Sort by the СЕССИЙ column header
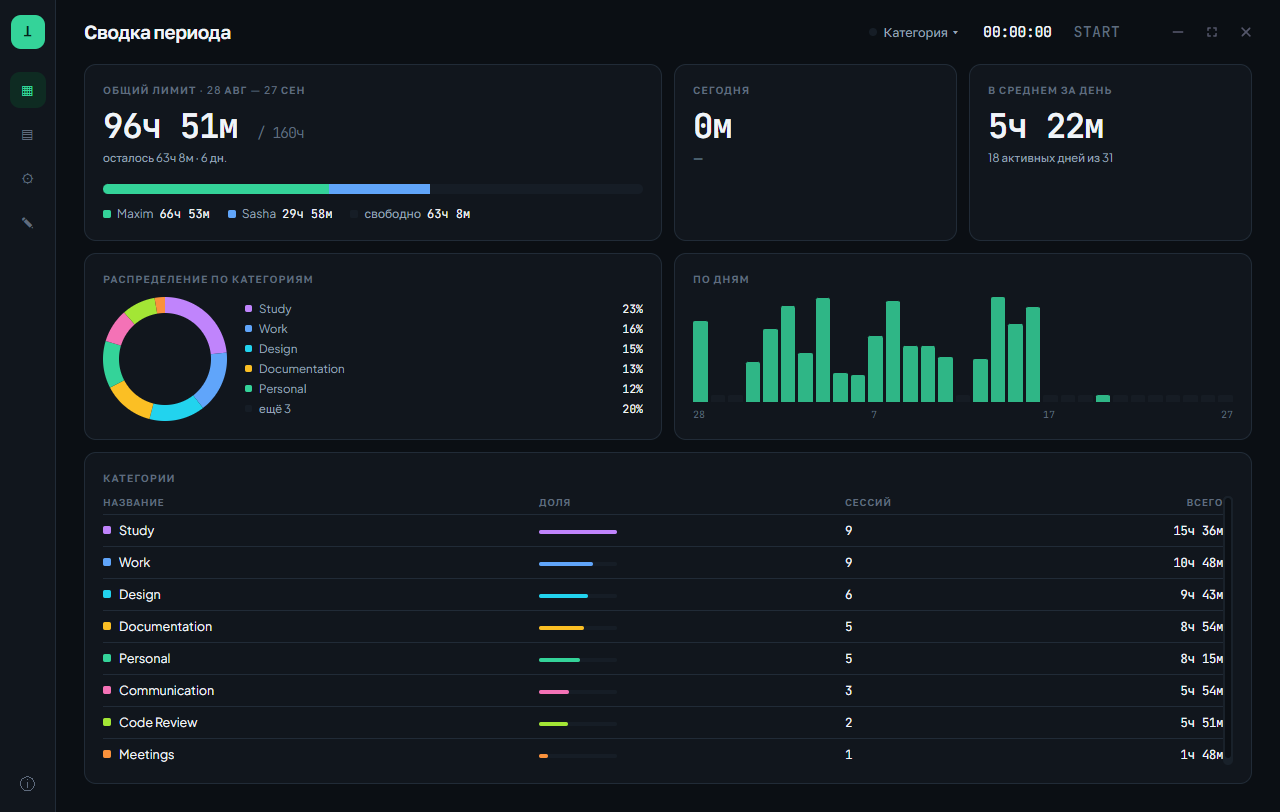The height and width of the screenshot is (812, 1280). tap(868, 503)
